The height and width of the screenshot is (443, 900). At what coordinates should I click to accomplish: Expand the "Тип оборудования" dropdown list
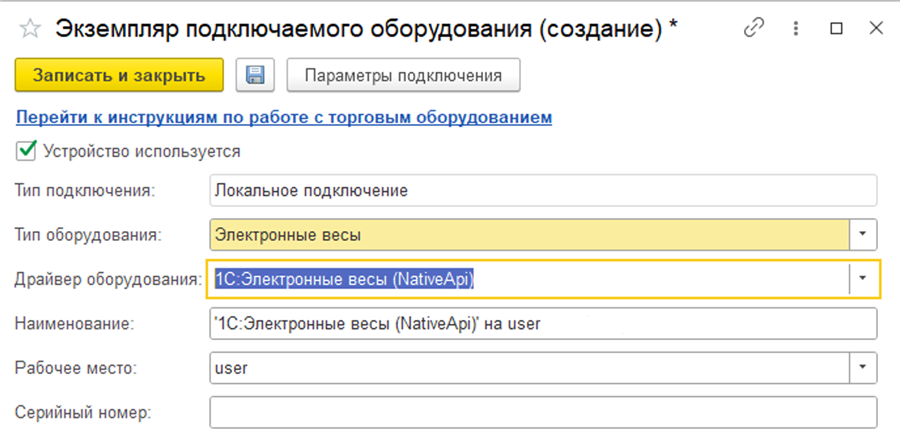pos(863,235)
